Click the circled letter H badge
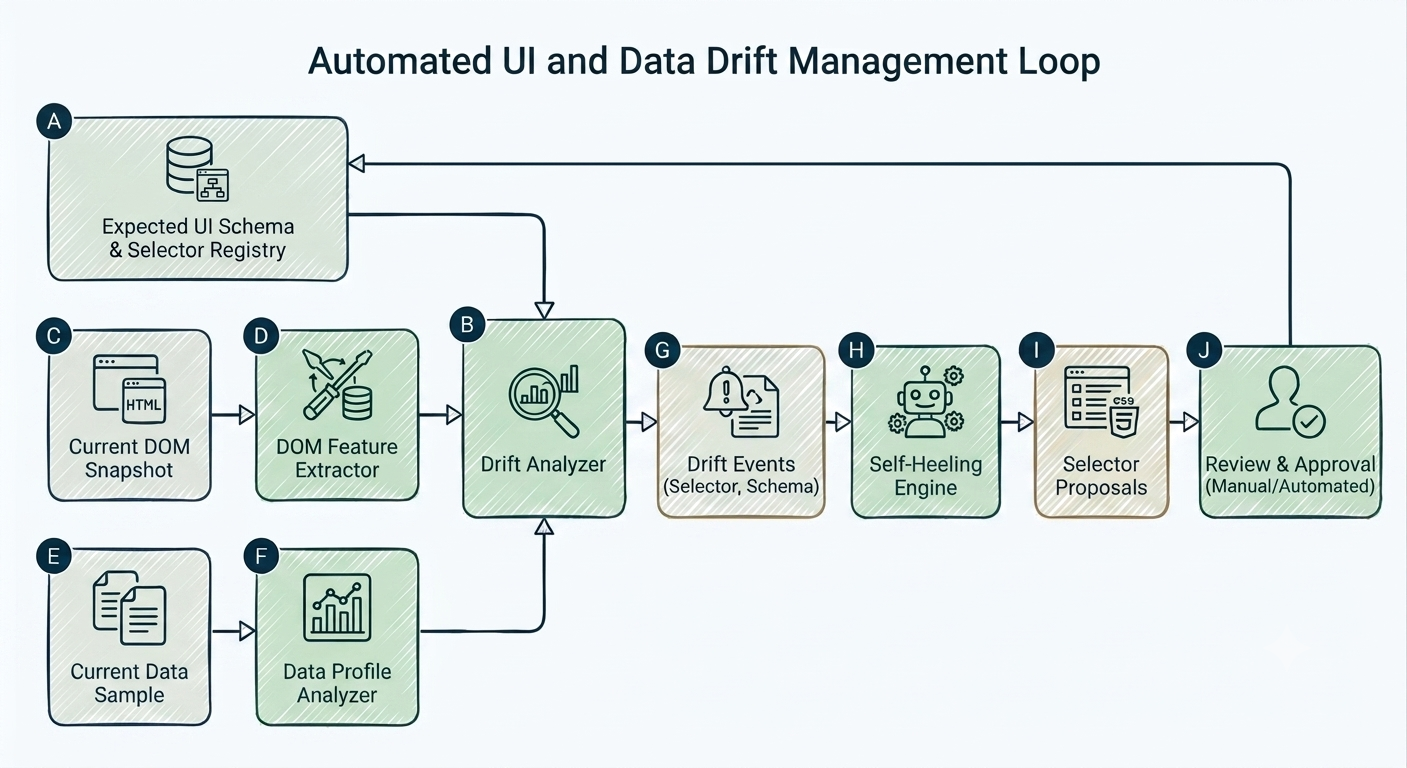 [x=855, y=351]
